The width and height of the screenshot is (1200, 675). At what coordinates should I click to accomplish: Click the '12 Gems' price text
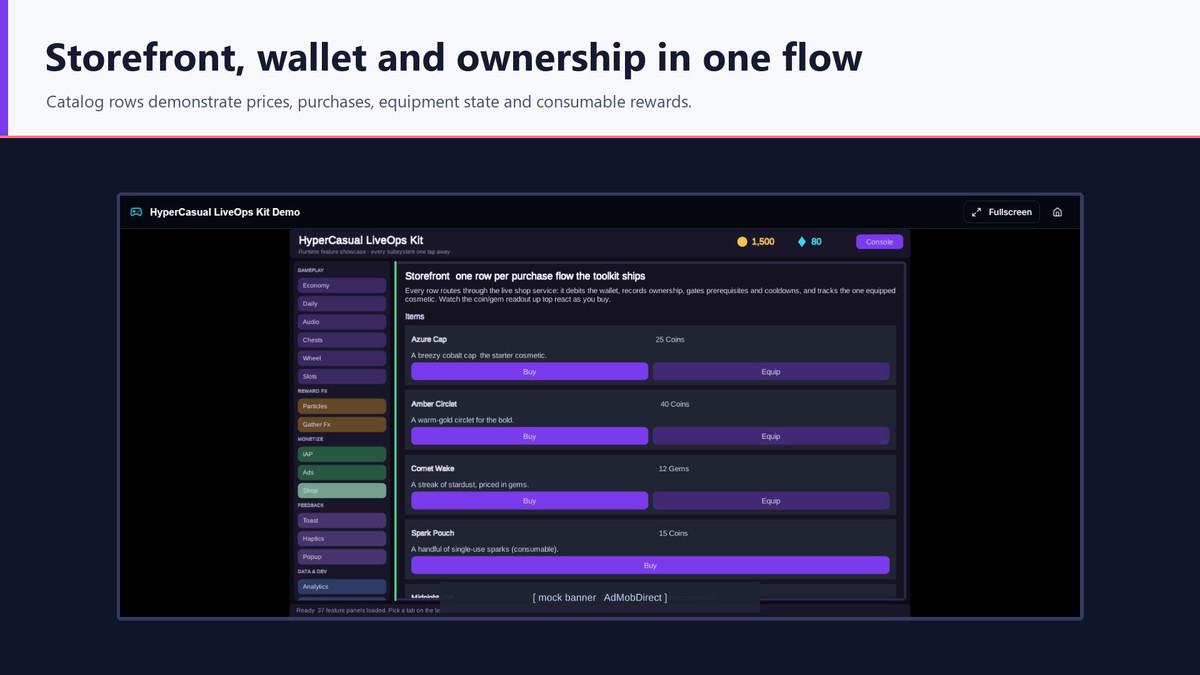click(x=674, y=469)
